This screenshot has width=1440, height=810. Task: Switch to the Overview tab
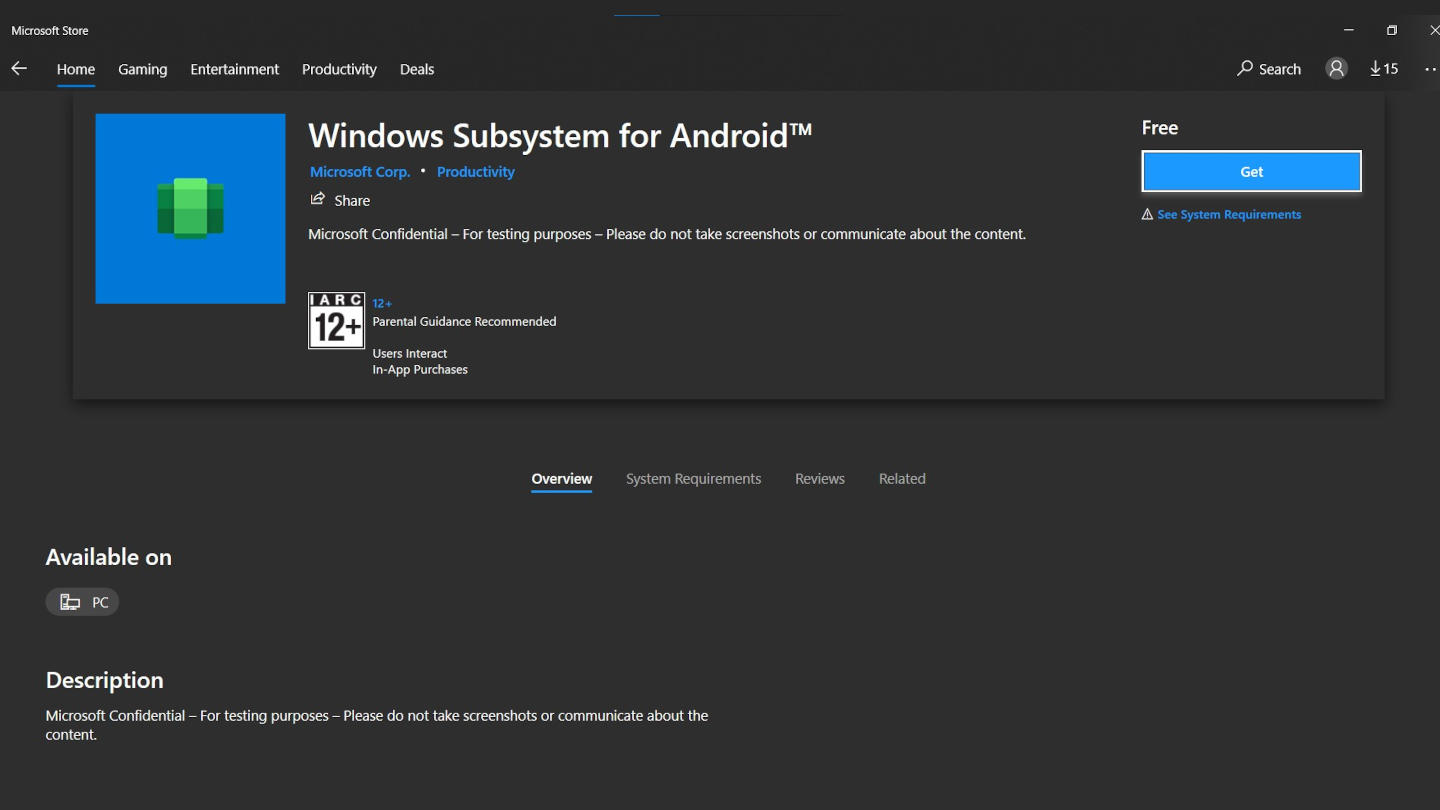(x=561, y=478)
